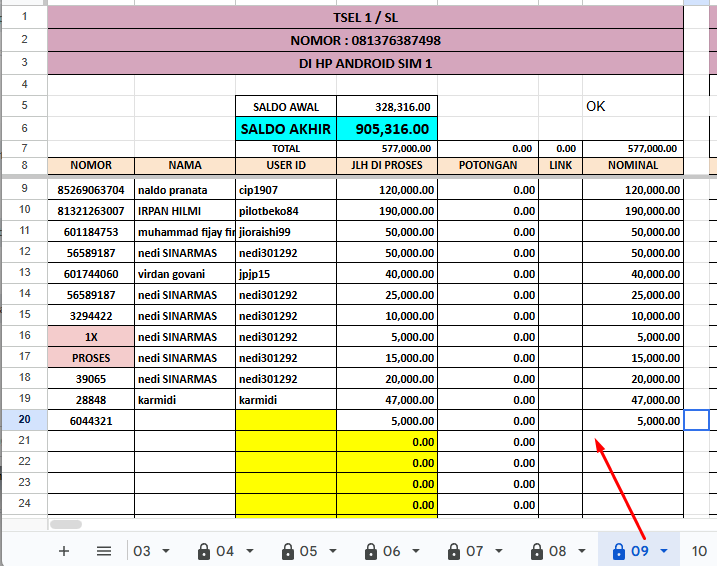Click the JLH DI PROSES header cell
The width and height of the screenshot is (717, 566).
coord(387,166)
